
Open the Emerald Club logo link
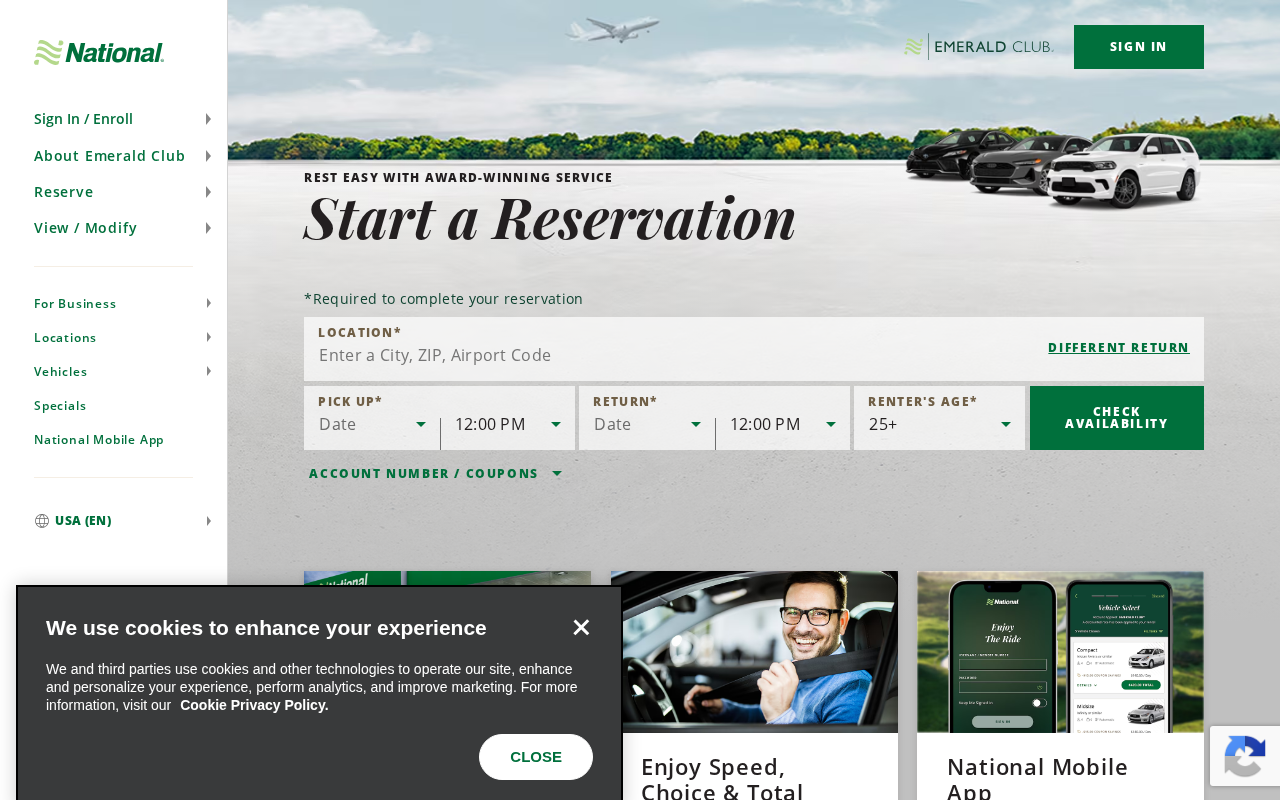coord(979,47)
